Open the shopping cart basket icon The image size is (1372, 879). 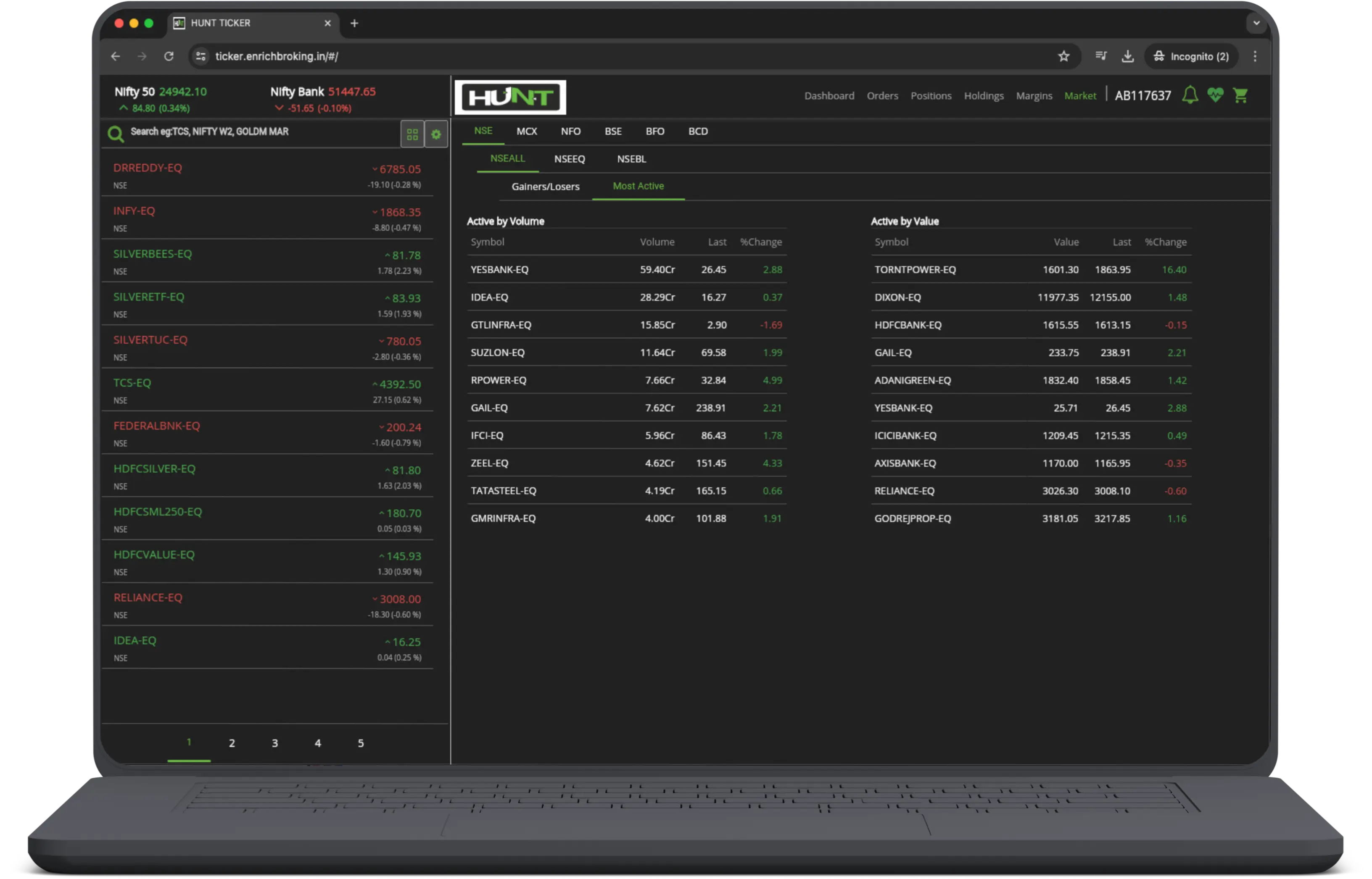[1240, 95]
